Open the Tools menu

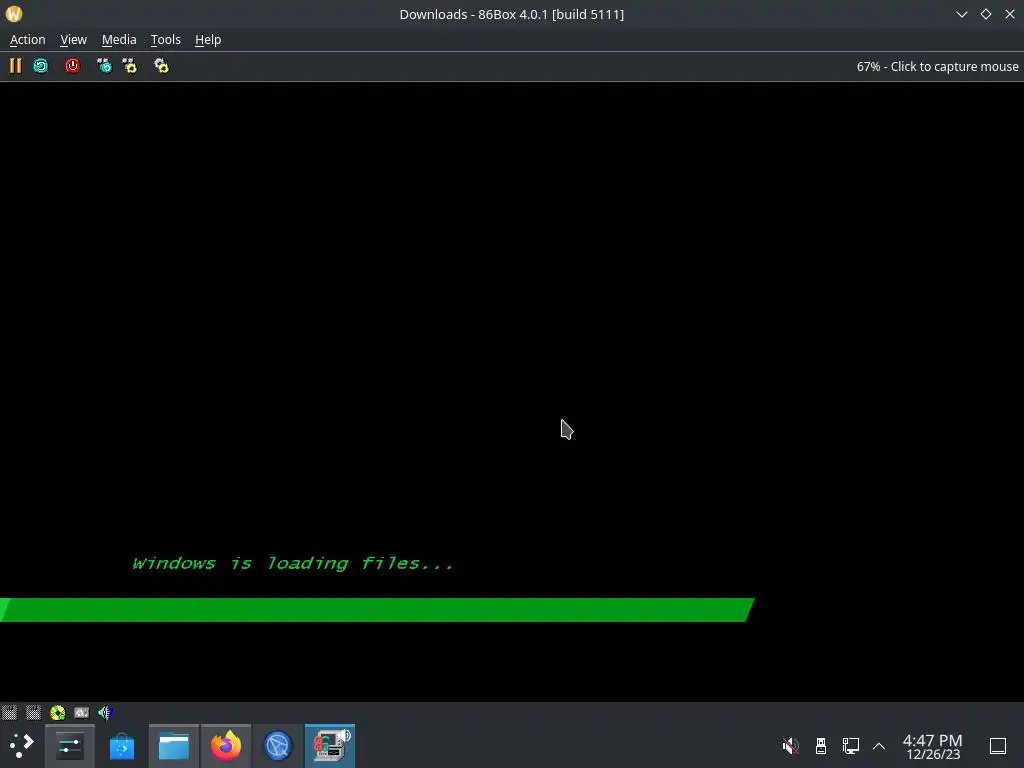(165, 40)
